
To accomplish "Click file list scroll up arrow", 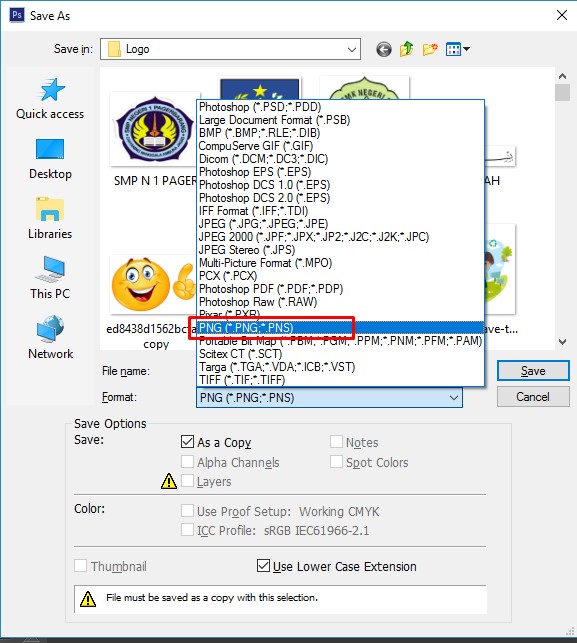I will (x=563, y=76).
